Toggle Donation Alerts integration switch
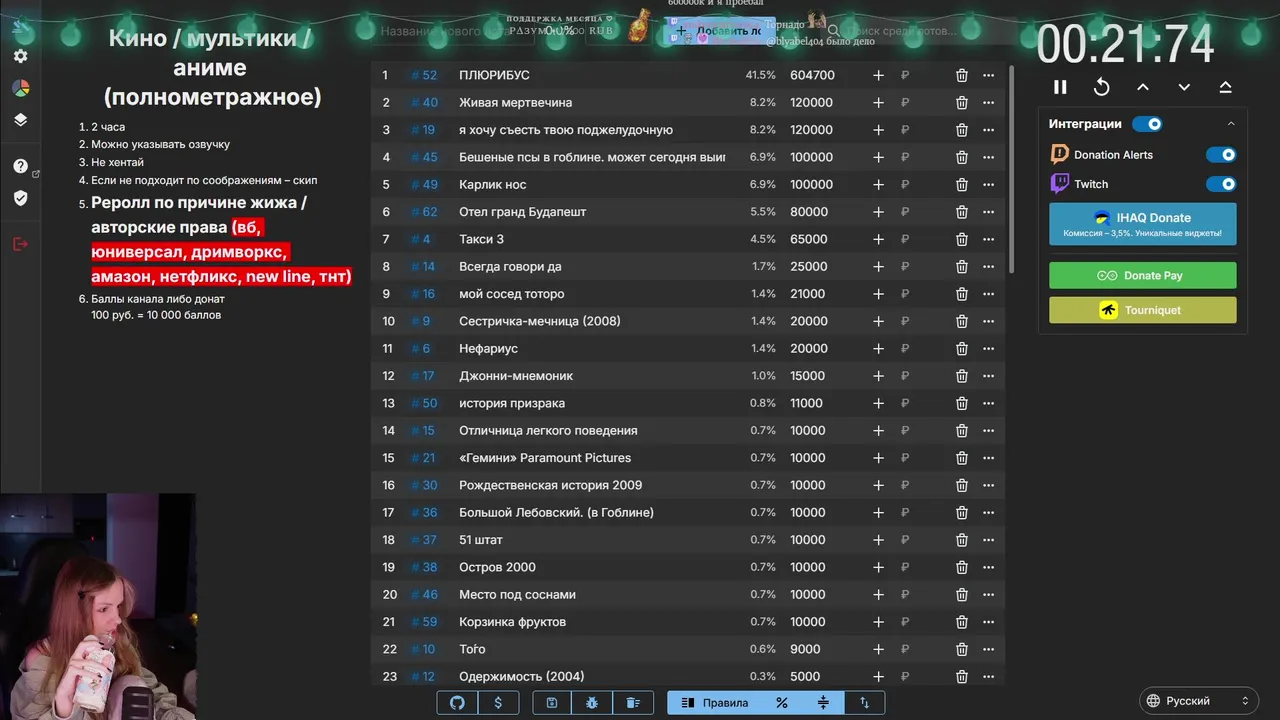Screen dimensions: 1280x720 1221,155
